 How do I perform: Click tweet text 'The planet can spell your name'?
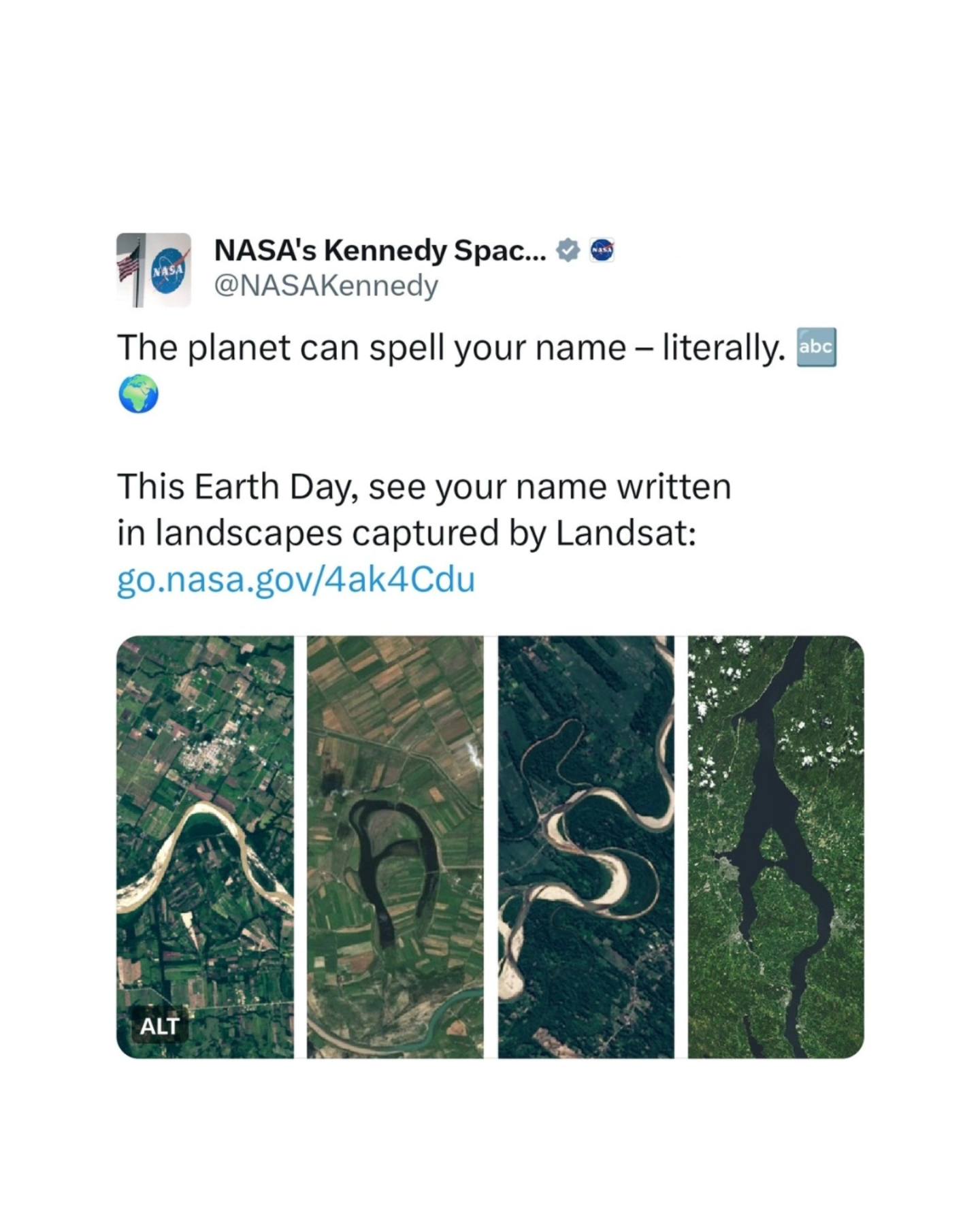pyautogui.click(x=372, y=348)
